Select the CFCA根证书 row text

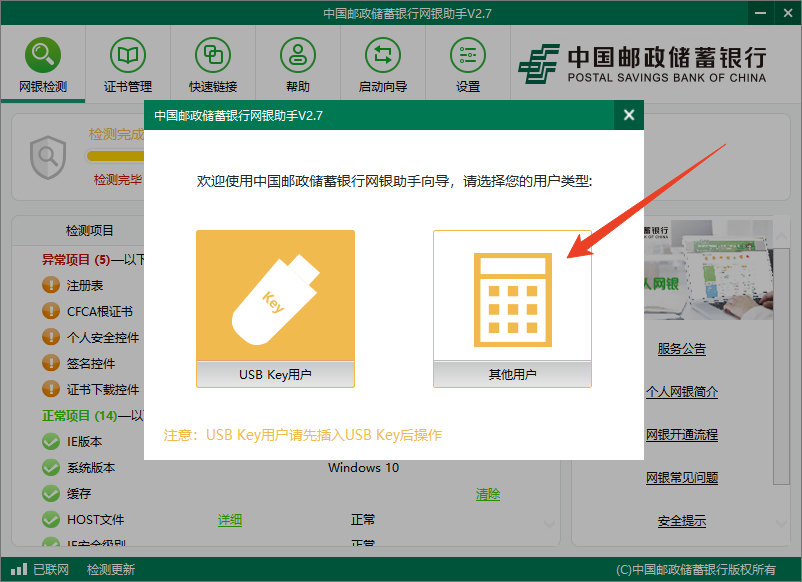click(100, 311)
